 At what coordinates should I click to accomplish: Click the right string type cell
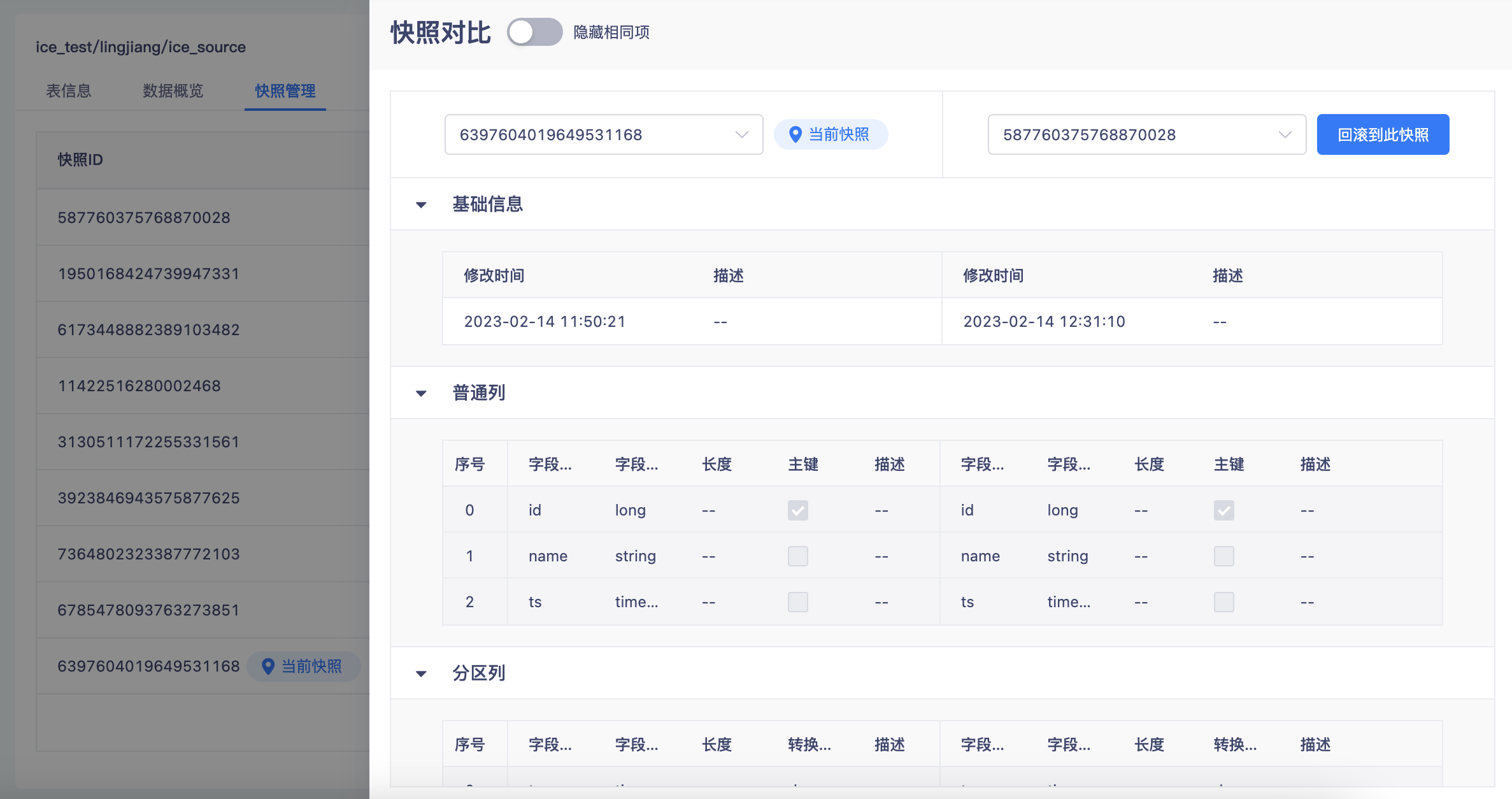[1067, 556]
